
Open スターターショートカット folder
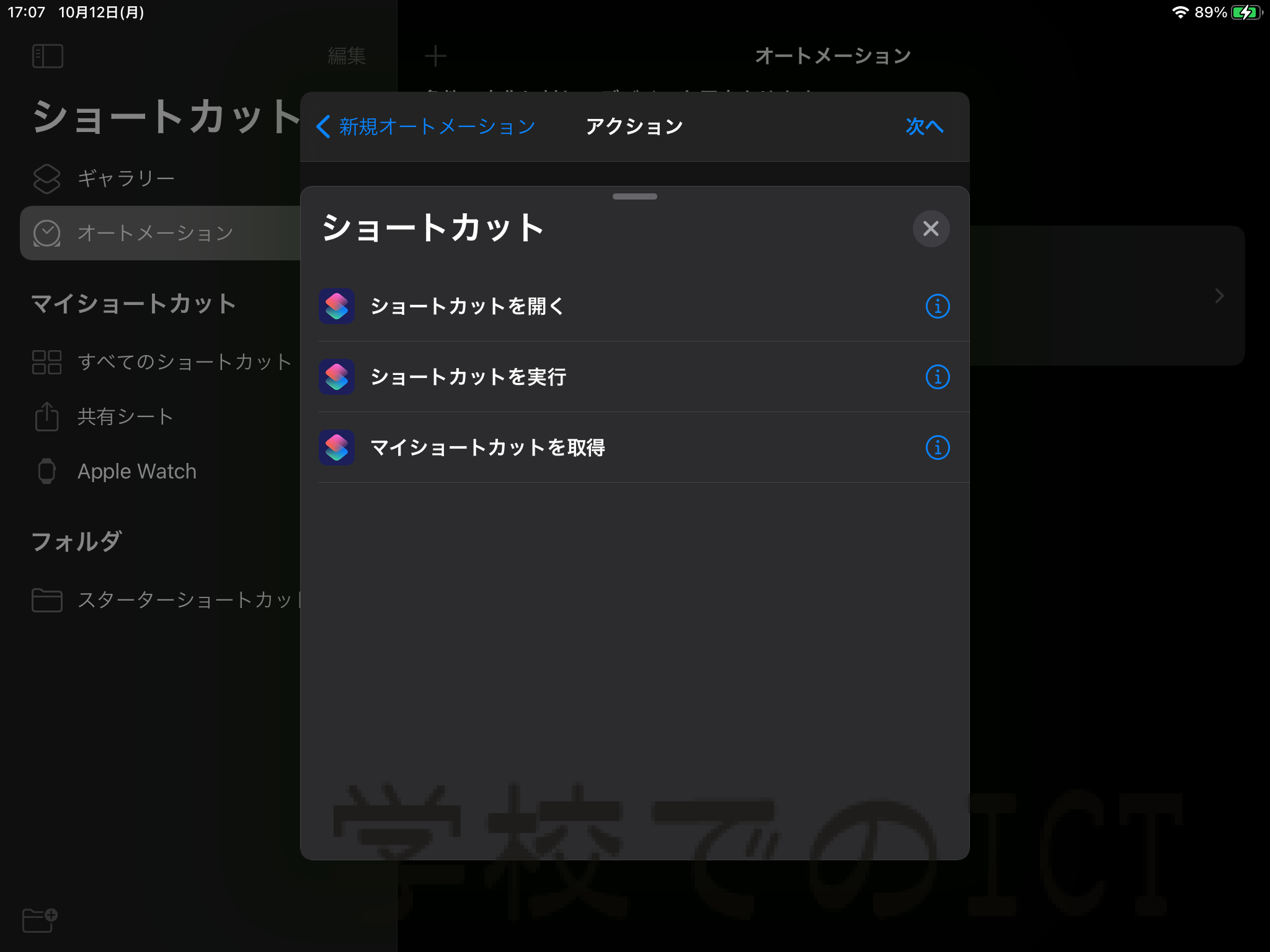pyautogui.click(x=160, y=600)
